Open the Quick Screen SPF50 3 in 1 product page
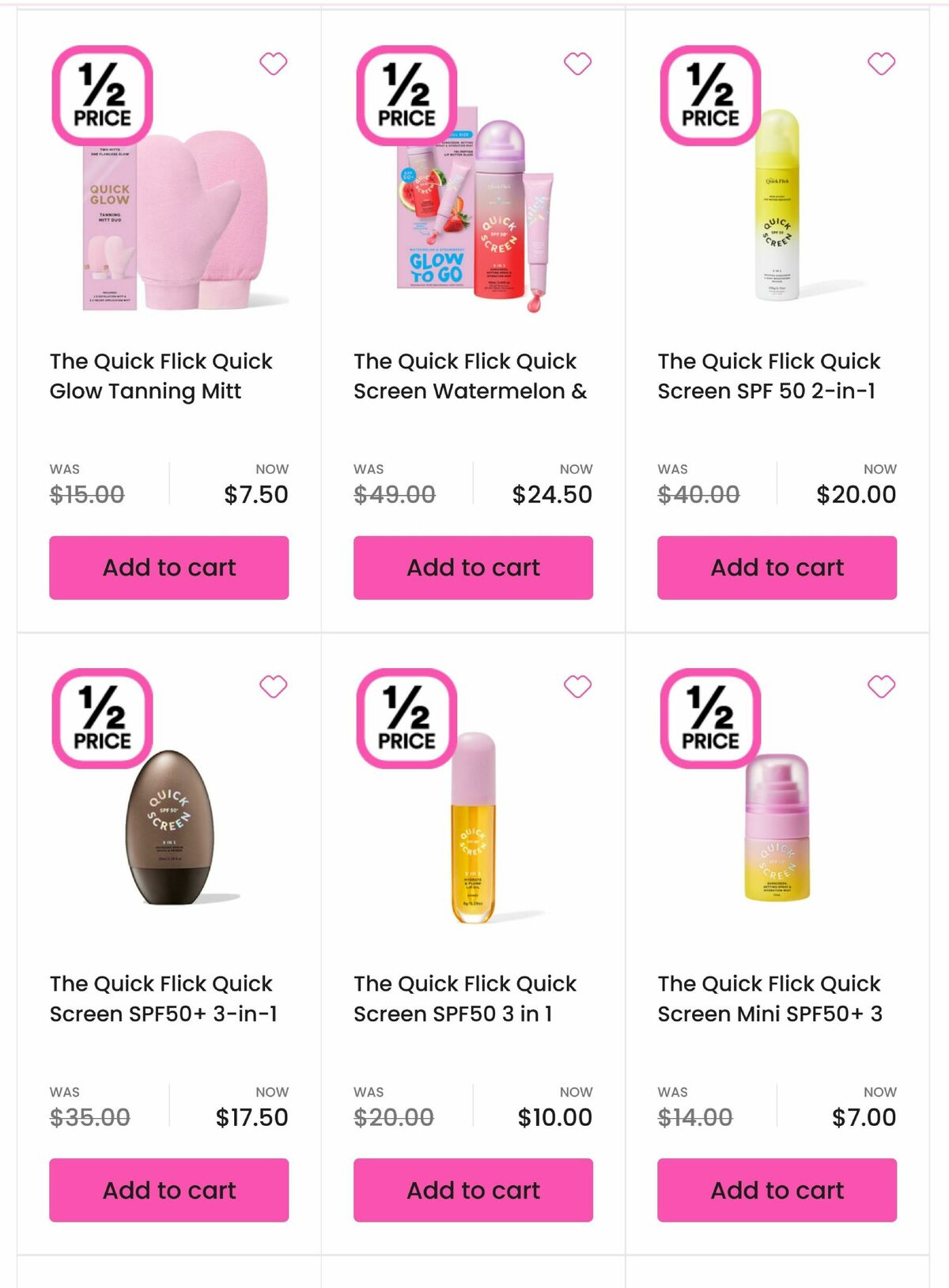Image resolution: width=949 pixels, height=1288 pixels. (x=465, y=999)
